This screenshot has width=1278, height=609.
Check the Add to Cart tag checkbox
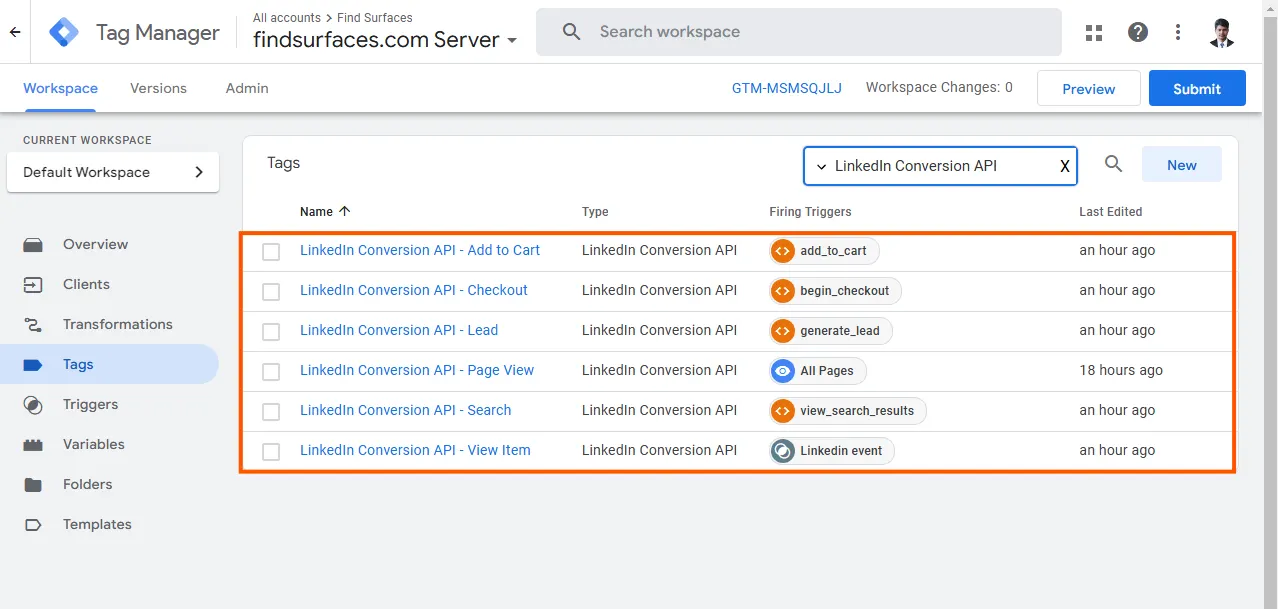point(271,251)
